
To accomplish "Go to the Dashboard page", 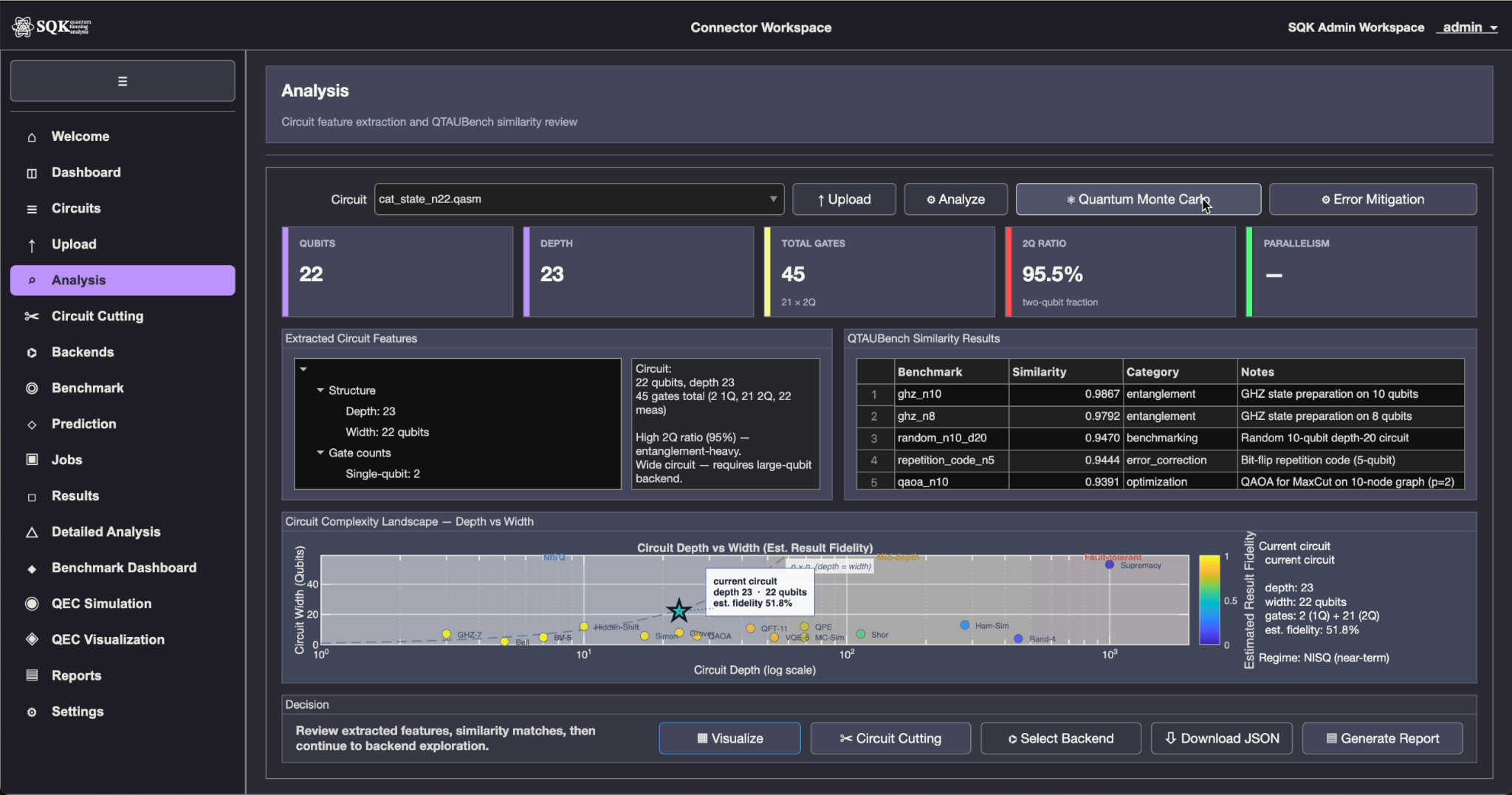I will point(123,173).
